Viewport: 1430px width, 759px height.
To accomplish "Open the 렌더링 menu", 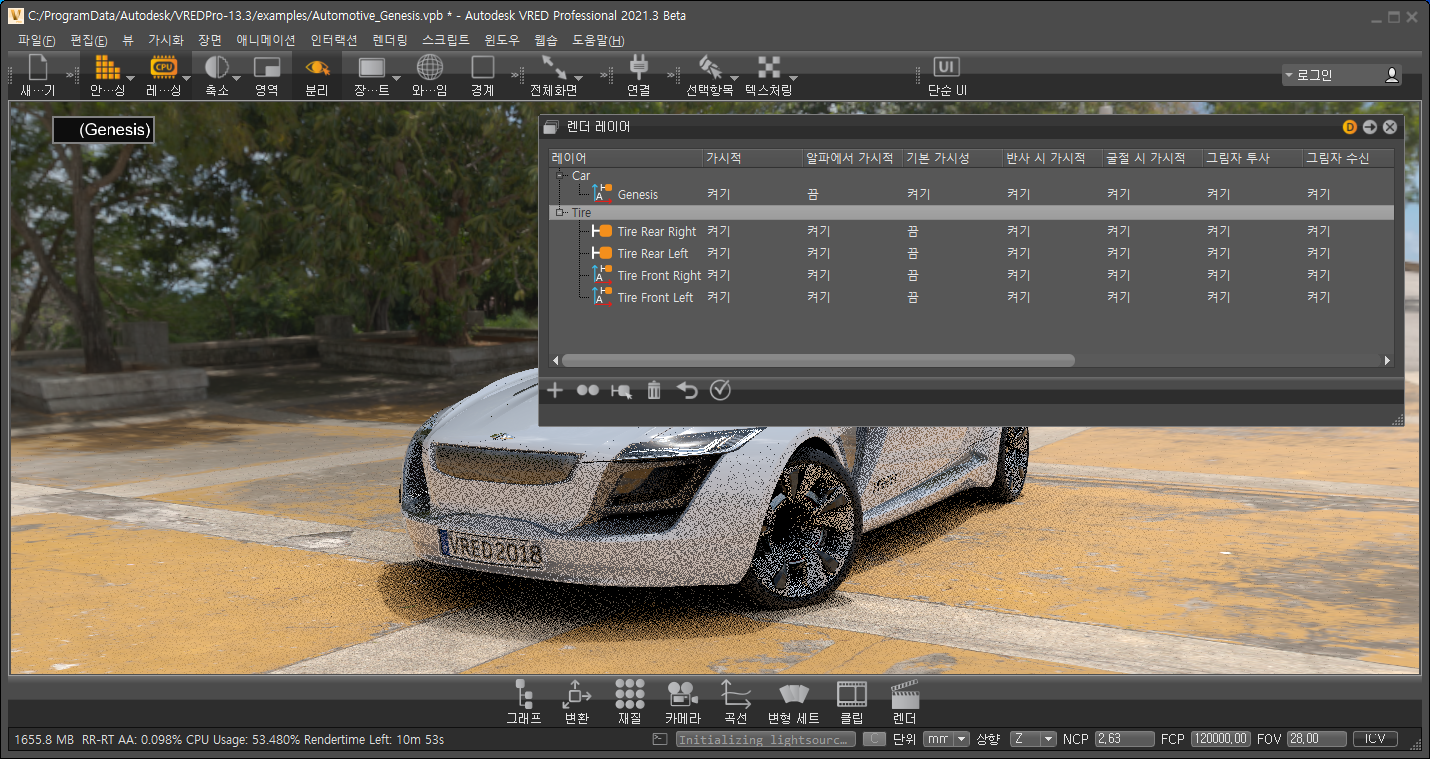I will point(389,40).
